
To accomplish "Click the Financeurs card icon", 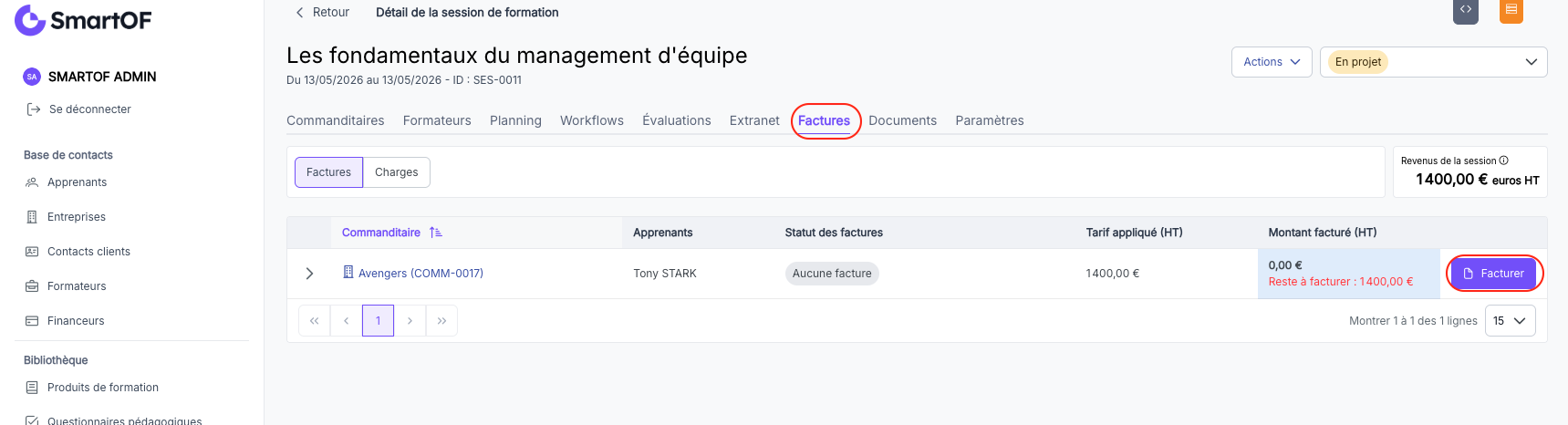I will 32,321.
